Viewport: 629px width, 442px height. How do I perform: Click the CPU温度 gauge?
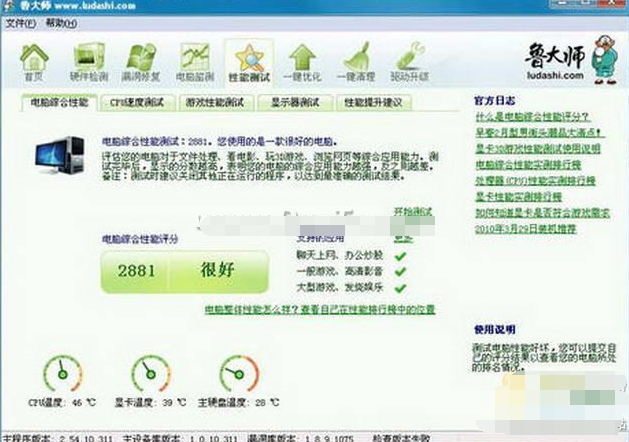(x=62, y=374)
